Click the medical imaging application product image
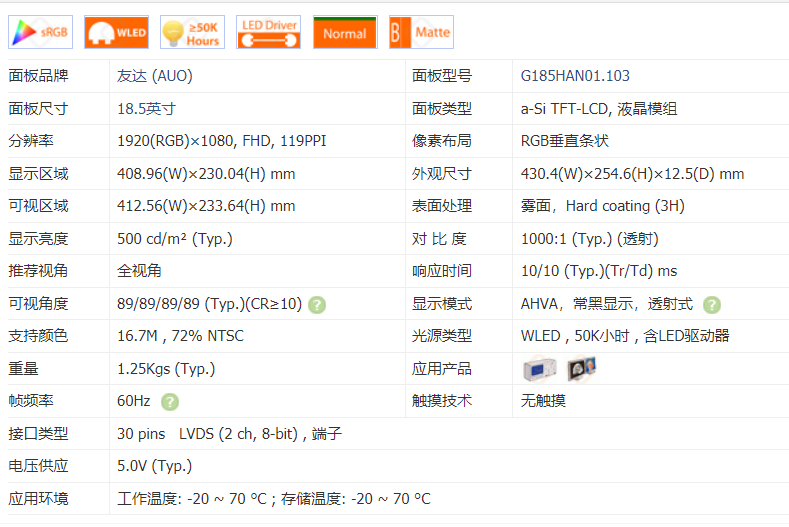Image resolution: width=789 pixels, height=527 pixels. [x=581, y=369]
